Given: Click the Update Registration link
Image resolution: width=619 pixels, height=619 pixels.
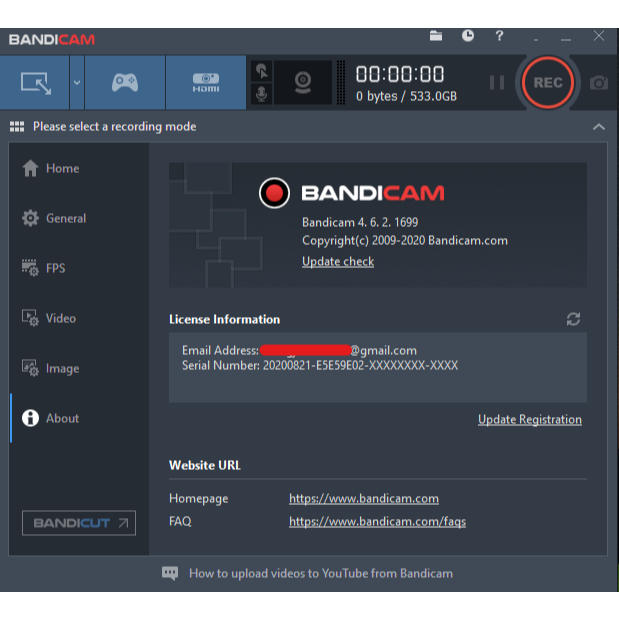Looking at the screenshot, I should click(529, 420).
